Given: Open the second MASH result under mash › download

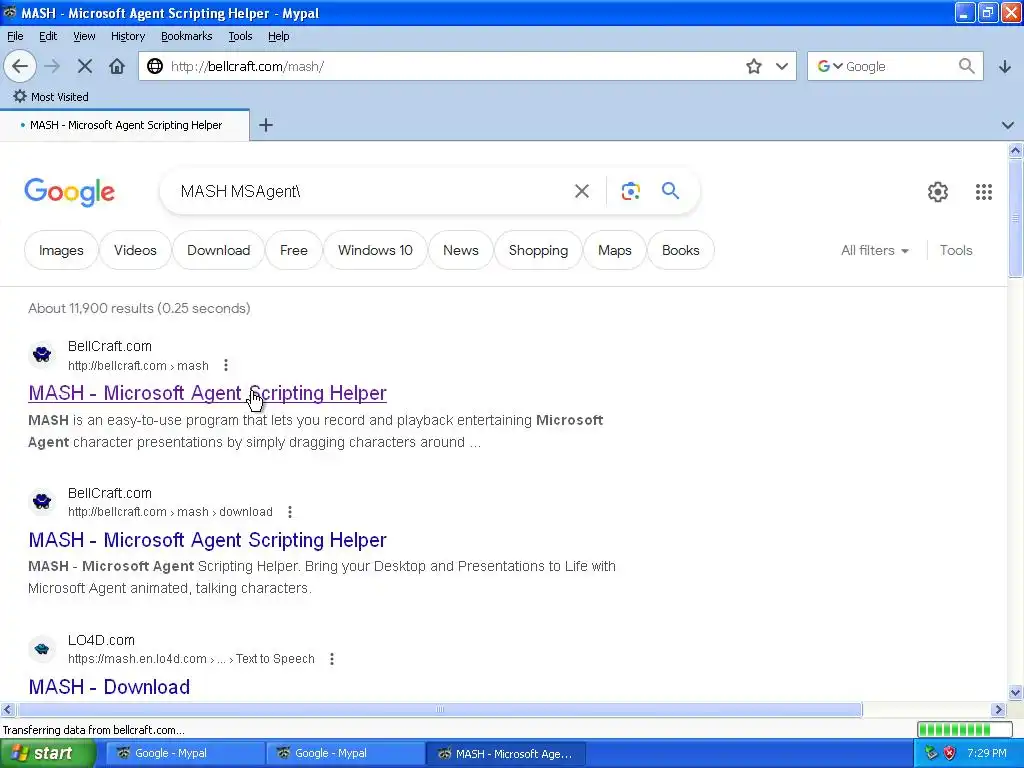Looking at the screenshot, I should point(207,540).
